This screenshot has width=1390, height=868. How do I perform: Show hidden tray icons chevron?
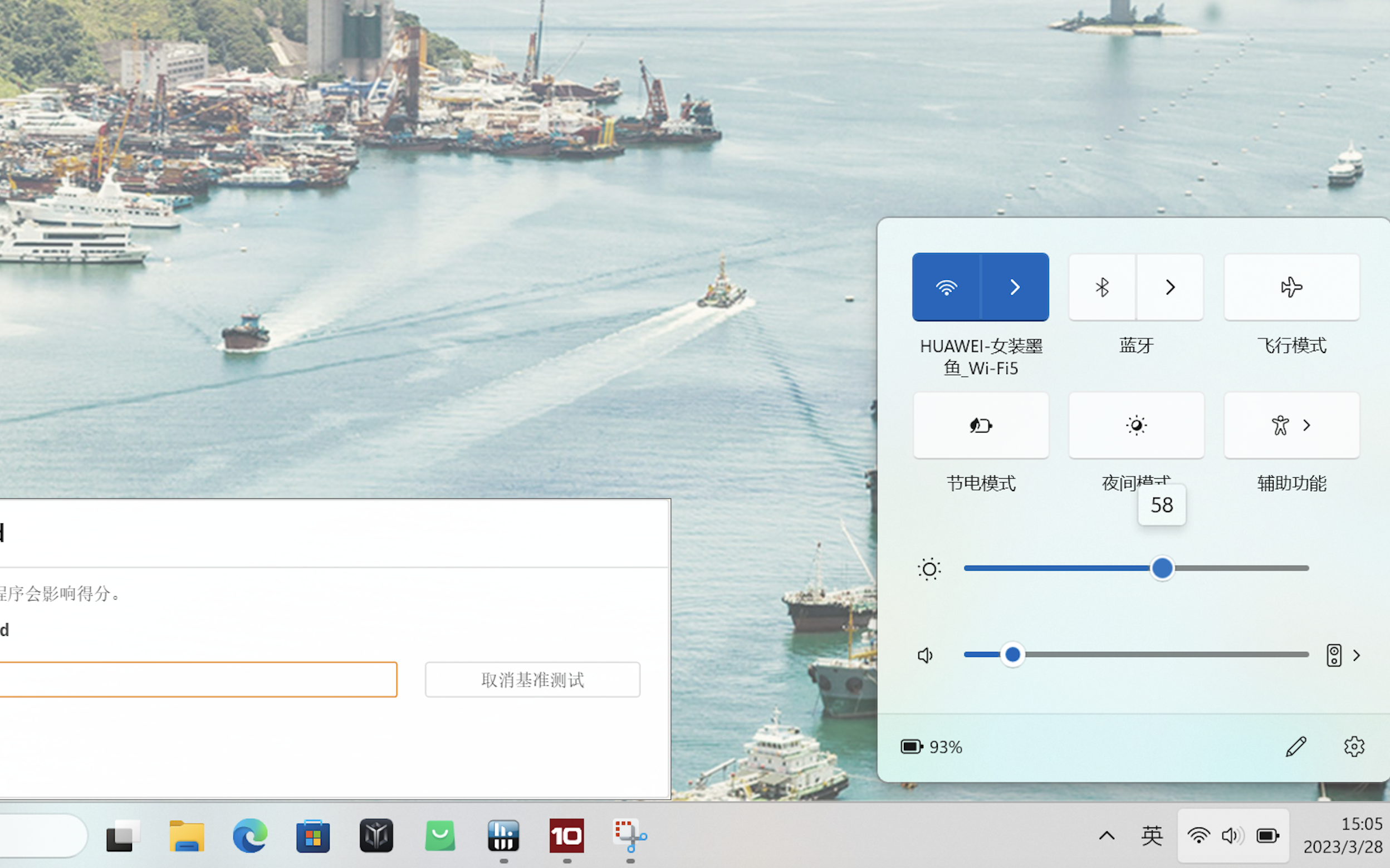pos(1107,836)
